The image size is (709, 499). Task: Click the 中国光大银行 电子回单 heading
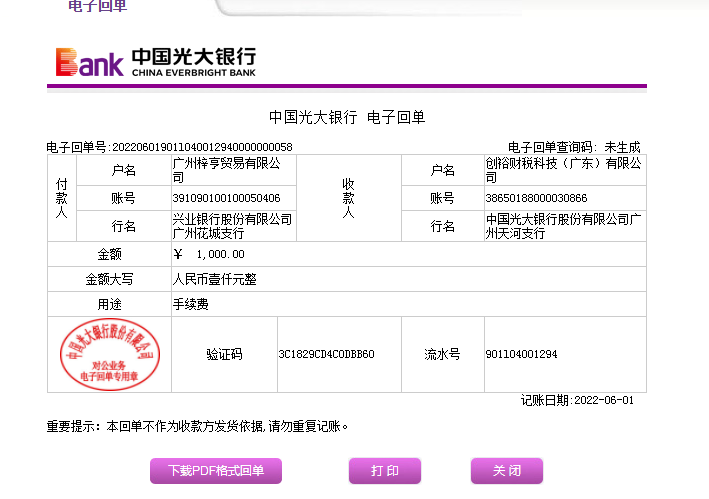click(x=347, y=118)
